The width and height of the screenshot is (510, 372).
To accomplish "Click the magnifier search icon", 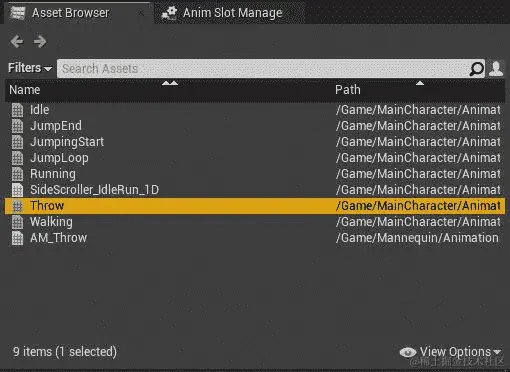I will [477, 69].
